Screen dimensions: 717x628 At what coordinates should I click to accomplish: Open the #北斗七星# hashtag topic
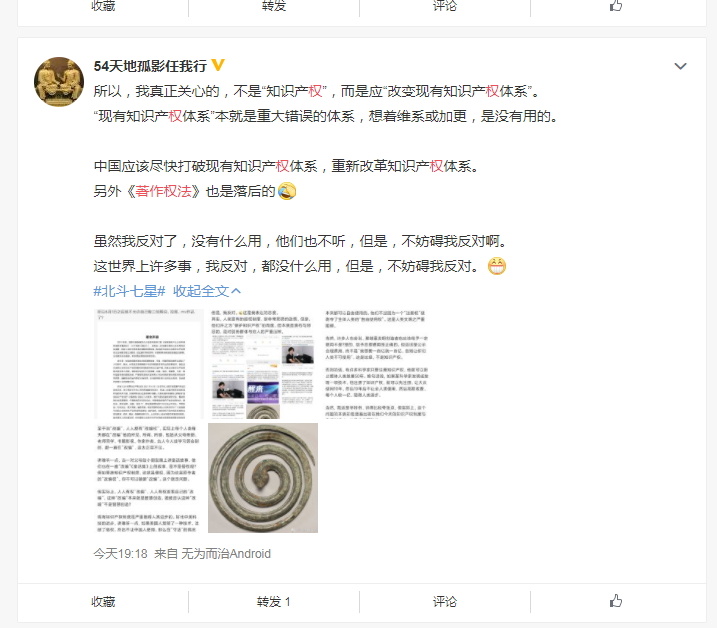pos(129,291)
